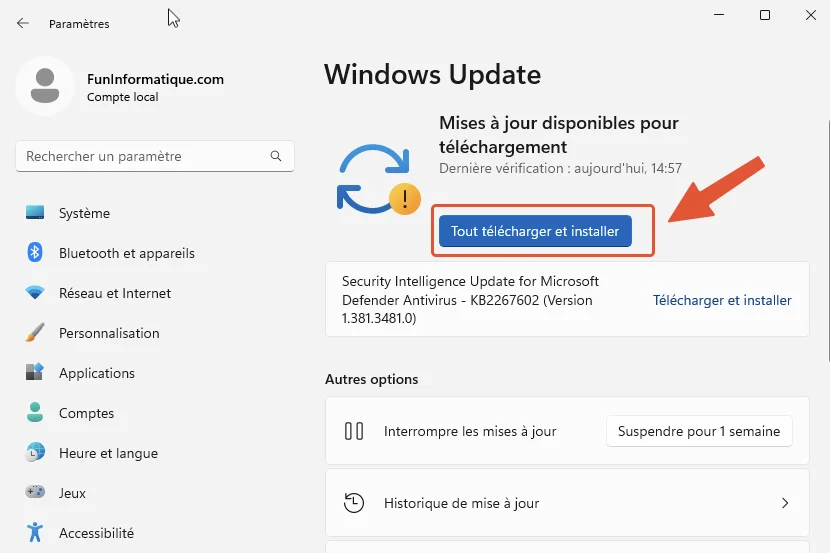The width and height of the screenshot is (830, 553).
Task: Click the pause icon beside Interrompre
Action: (x=354, y=431)
